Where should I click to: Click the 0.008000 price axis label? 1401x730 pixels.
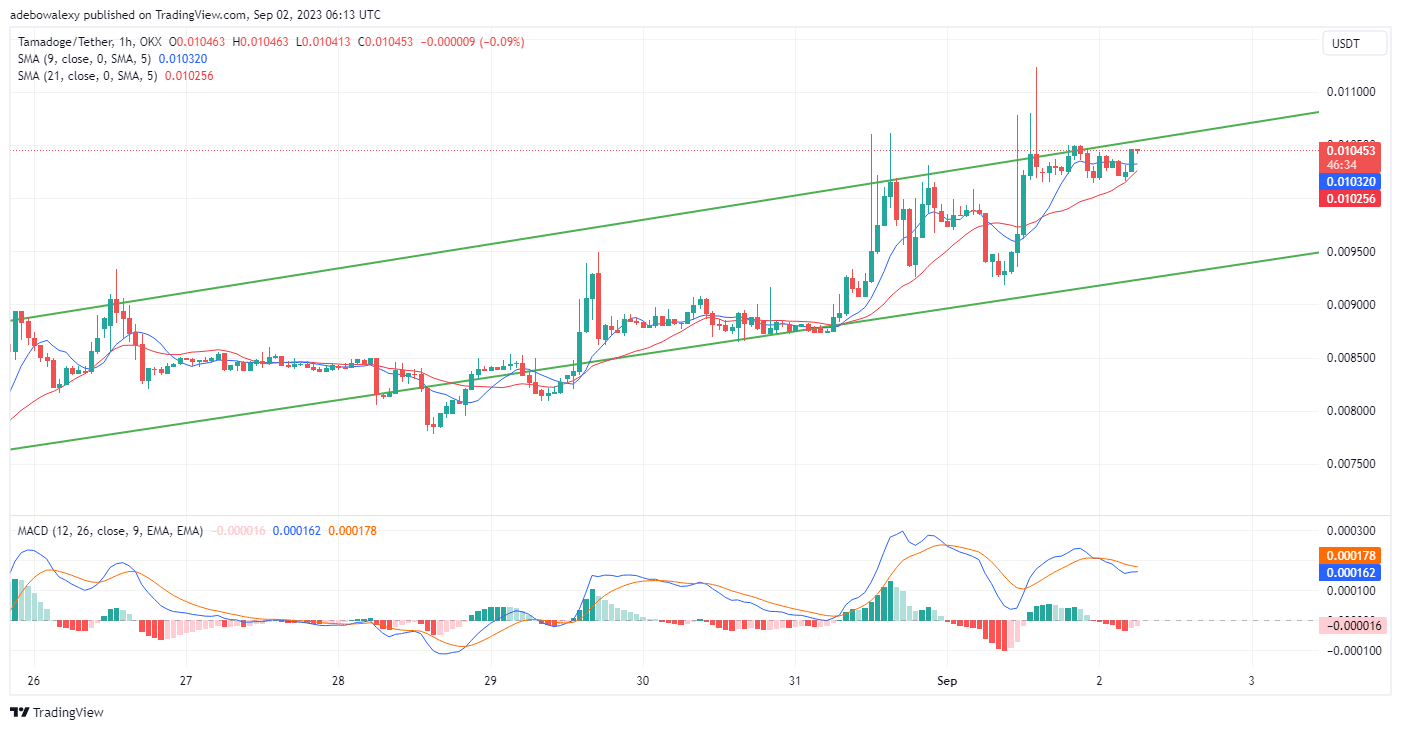pyautogui.click(x=1352, y=411)
